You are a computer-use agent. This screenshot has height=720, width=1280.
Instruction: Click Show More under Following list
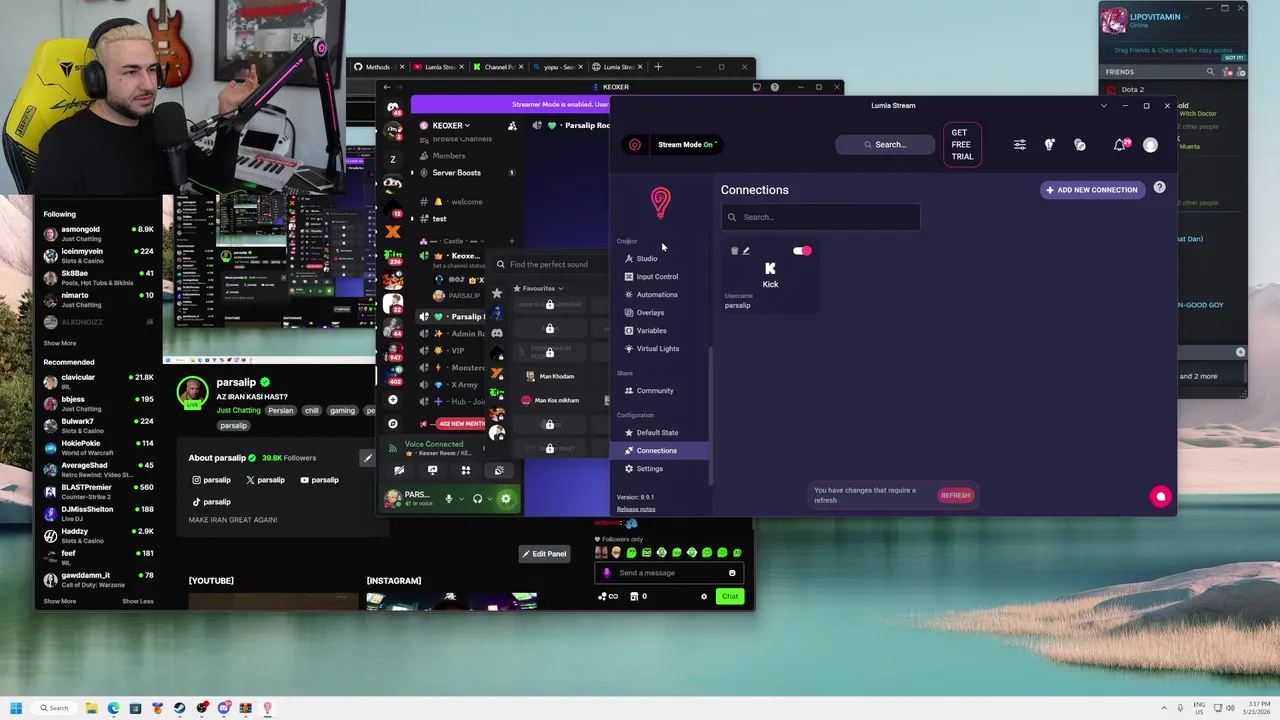(60, 343)
